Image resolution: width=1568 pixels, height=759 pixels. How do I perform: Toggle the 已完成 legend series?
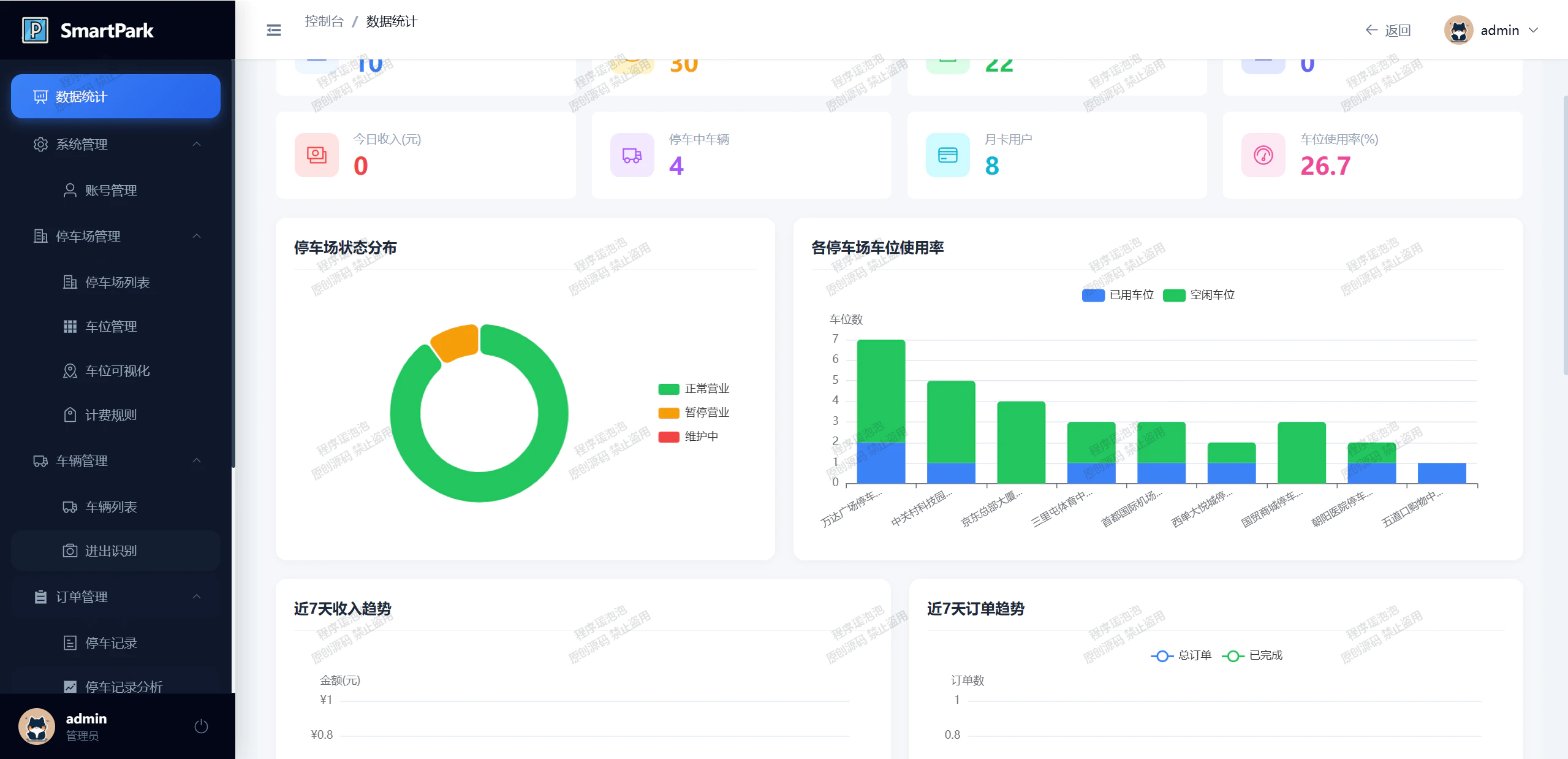(x=1252, y=655)
